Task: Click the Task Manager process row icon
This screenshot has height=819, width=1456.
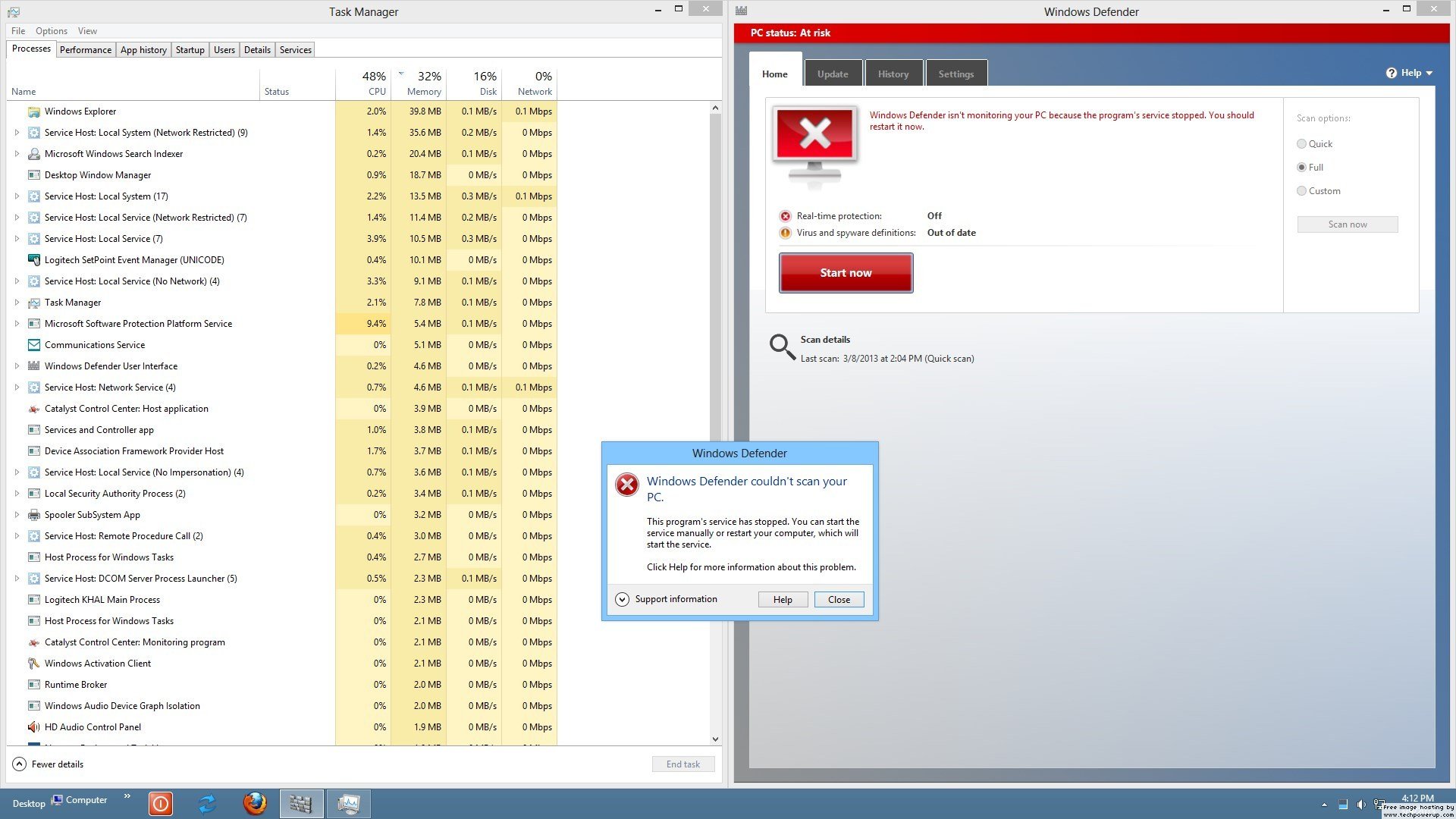Action: (x=33, y=303)
